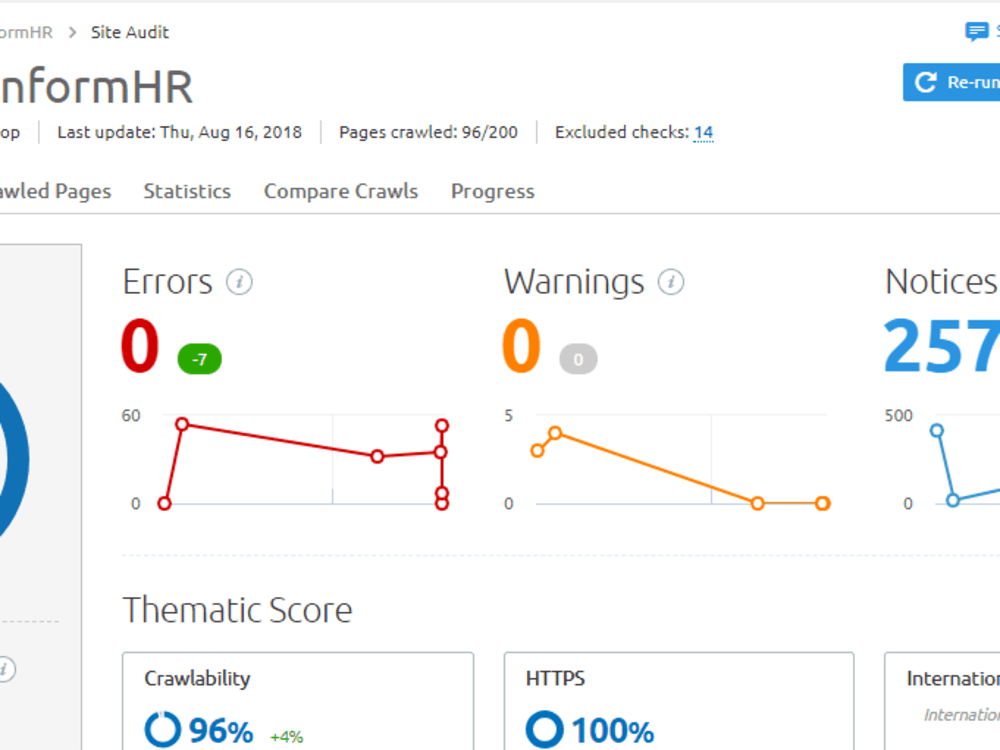Open the orange Warnings count 0

[521, 346]
